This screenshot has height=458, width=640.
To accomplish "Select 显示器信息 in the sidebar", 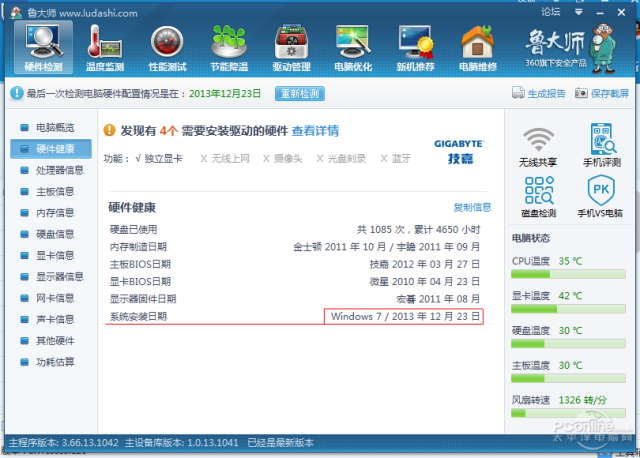I will 51,277.
